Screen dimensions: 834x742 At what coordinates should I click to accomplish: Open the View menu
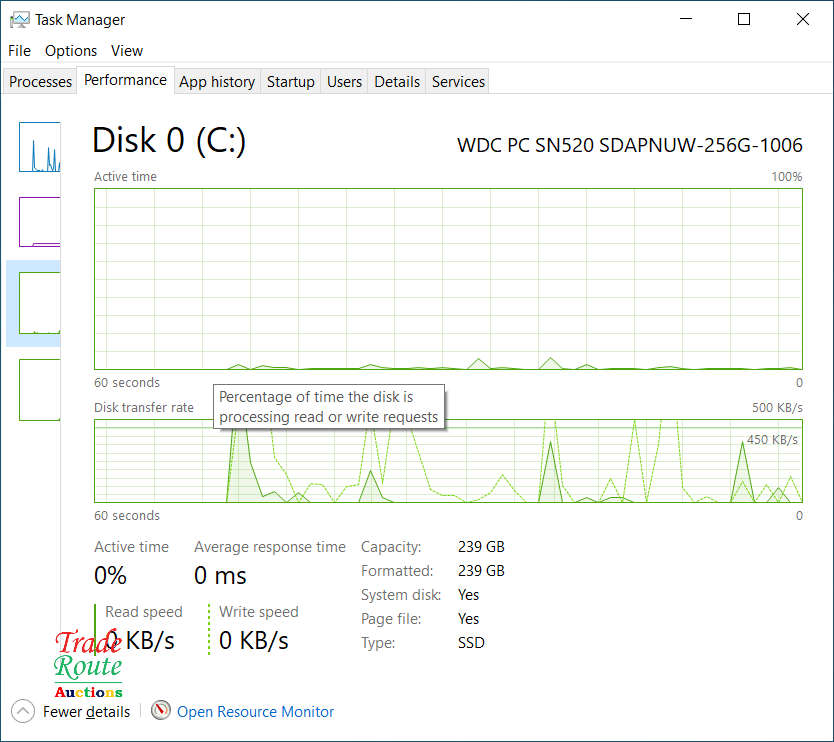click(x=127, y=50)
